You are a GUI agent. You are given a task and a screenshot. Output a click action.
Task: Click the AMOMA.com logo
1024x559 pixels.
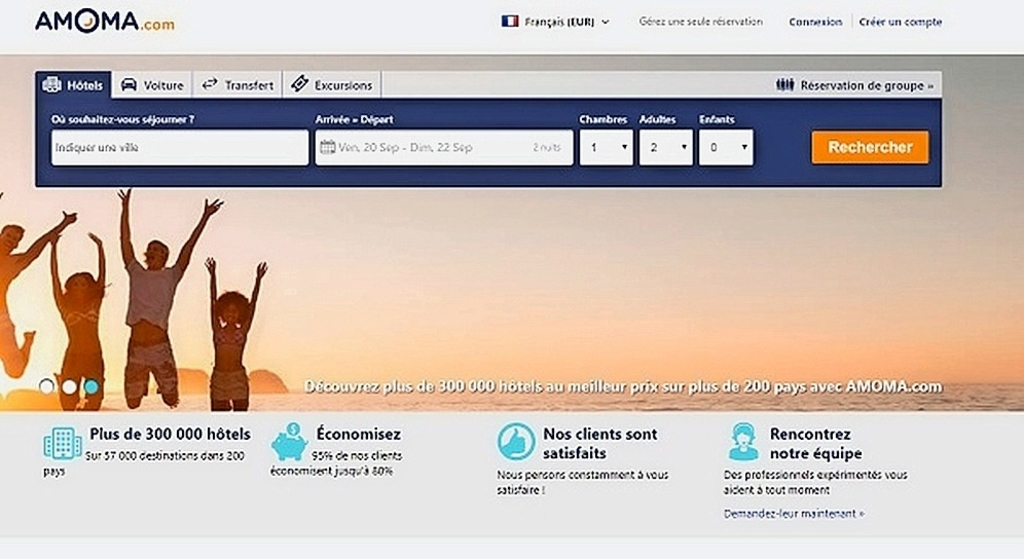tap(103, 22)
